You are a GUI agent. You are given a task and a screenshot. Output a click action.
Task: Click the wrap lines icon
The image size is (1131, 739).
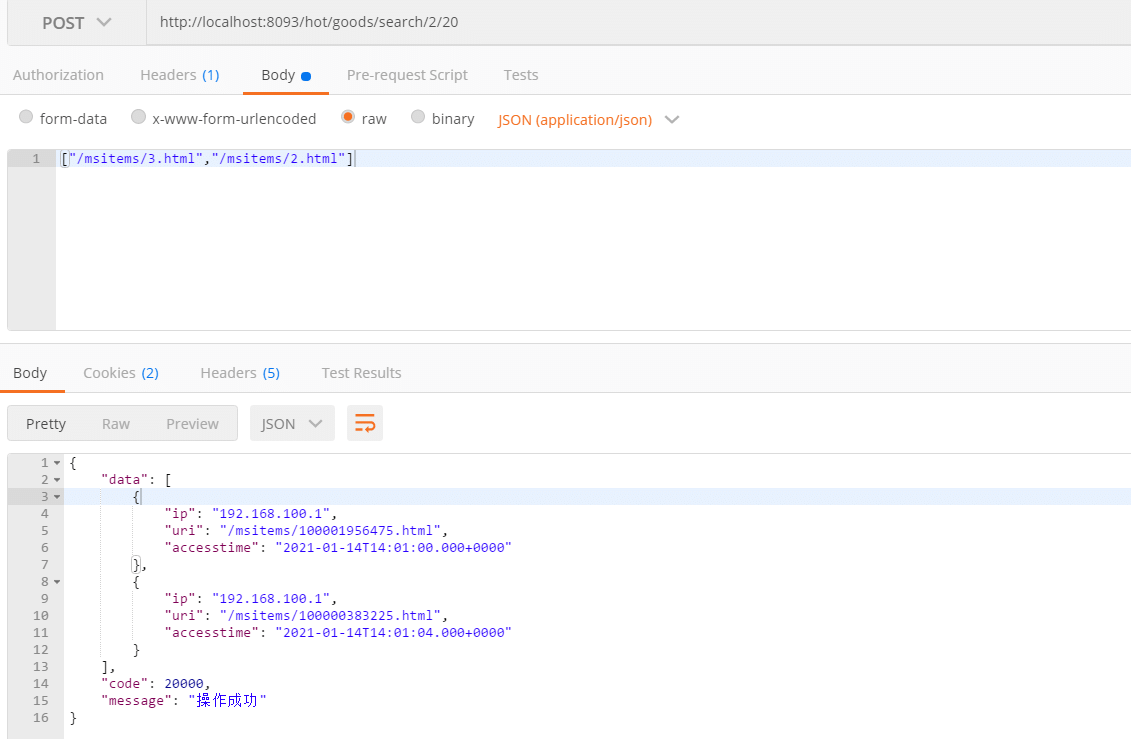click(365, 423)
